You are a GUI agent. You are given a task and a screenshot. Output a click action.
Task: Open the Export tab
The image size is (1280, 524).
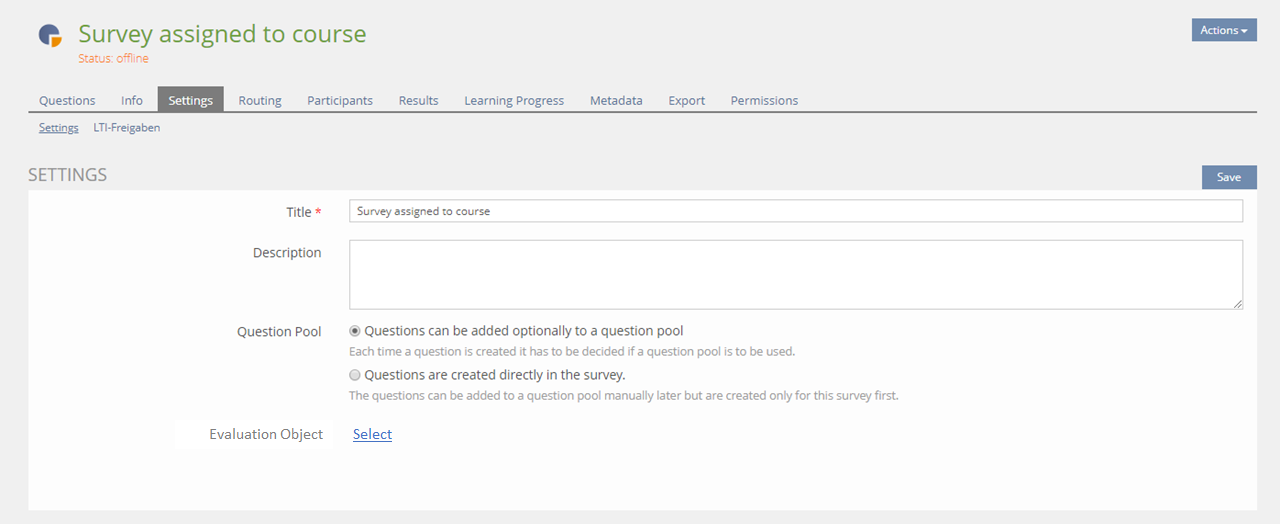[687, 100]
